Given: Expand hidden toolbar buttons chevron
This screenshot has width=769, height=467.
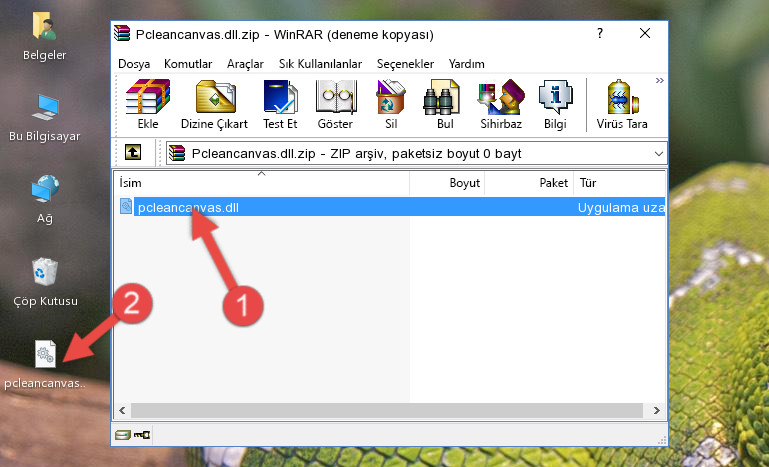Looking at the screenshot, I should pos(660,80).
